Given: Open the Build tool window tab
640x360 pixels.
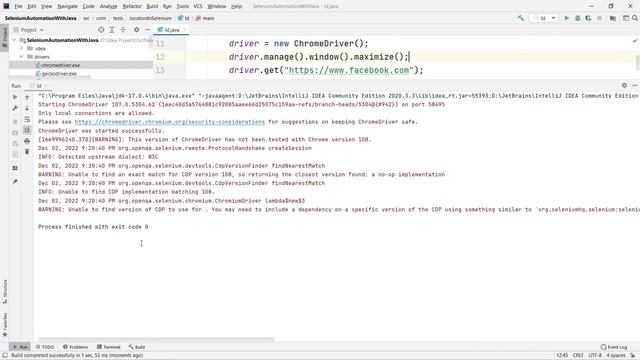Looking at the screenshot, I should tap(137, 347).
